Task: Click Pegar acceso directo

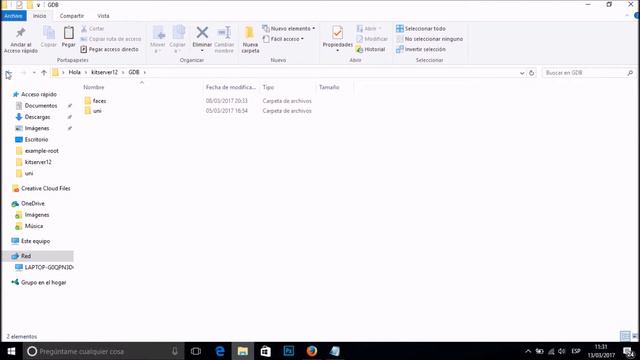Action: pyautogui.click(x=109, y=49)
